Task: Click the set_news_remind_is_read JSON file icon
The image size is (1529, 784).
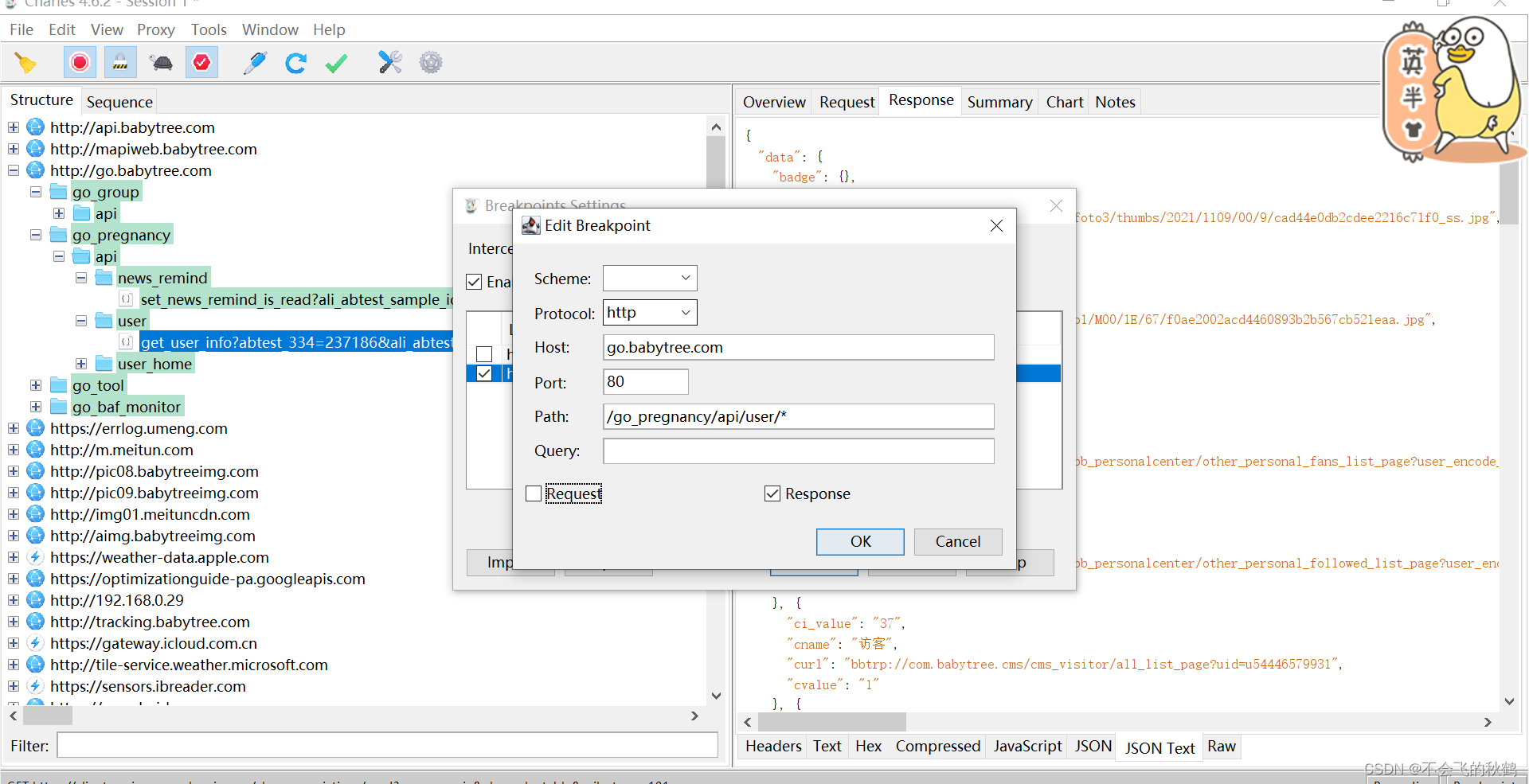Action: [126, 299]
